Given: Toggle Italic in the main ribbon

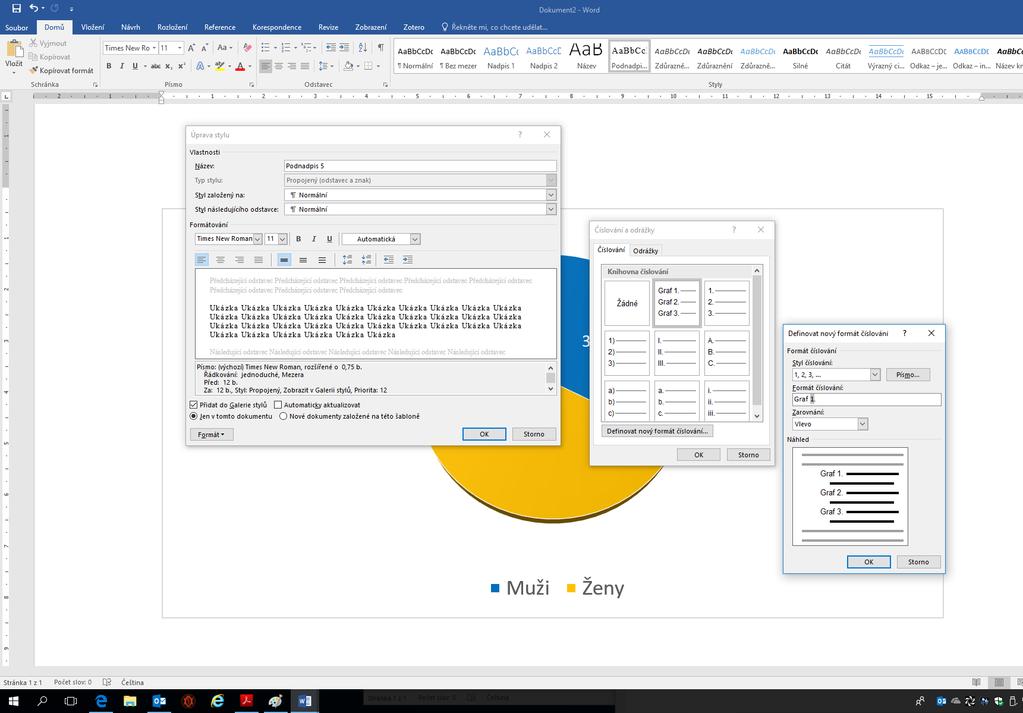Looking at the screenshot, I should click(121, 66).
